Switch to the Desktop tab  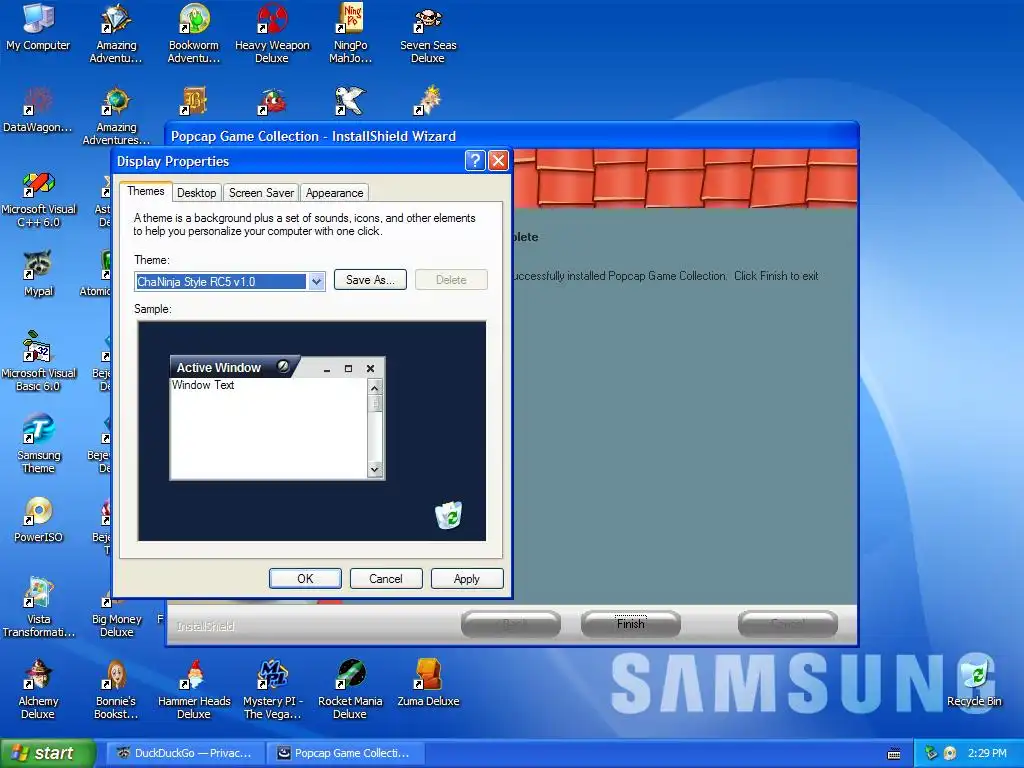tap(197, 193)
